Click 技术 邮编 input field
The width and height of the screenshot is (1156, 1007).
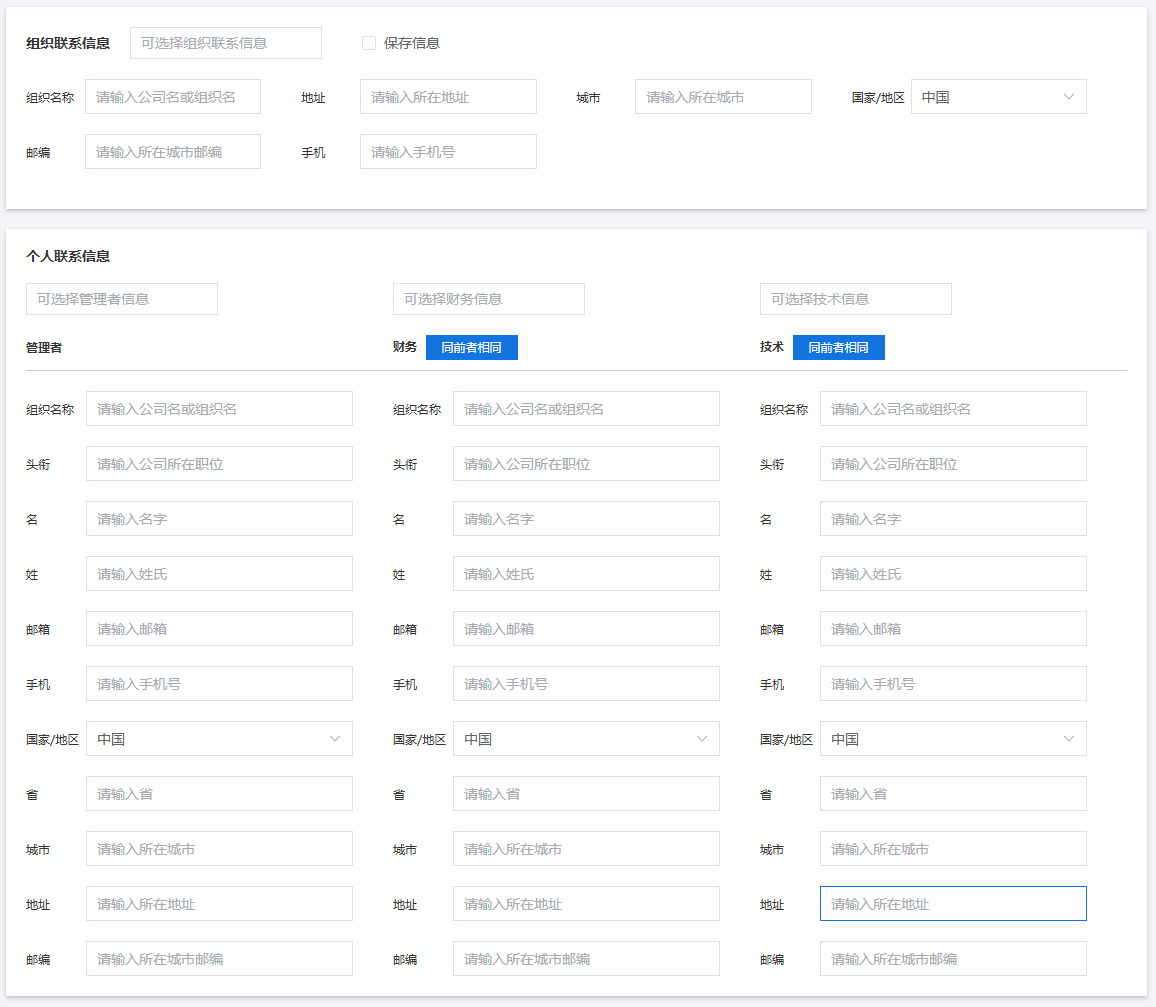pos(953,958)
